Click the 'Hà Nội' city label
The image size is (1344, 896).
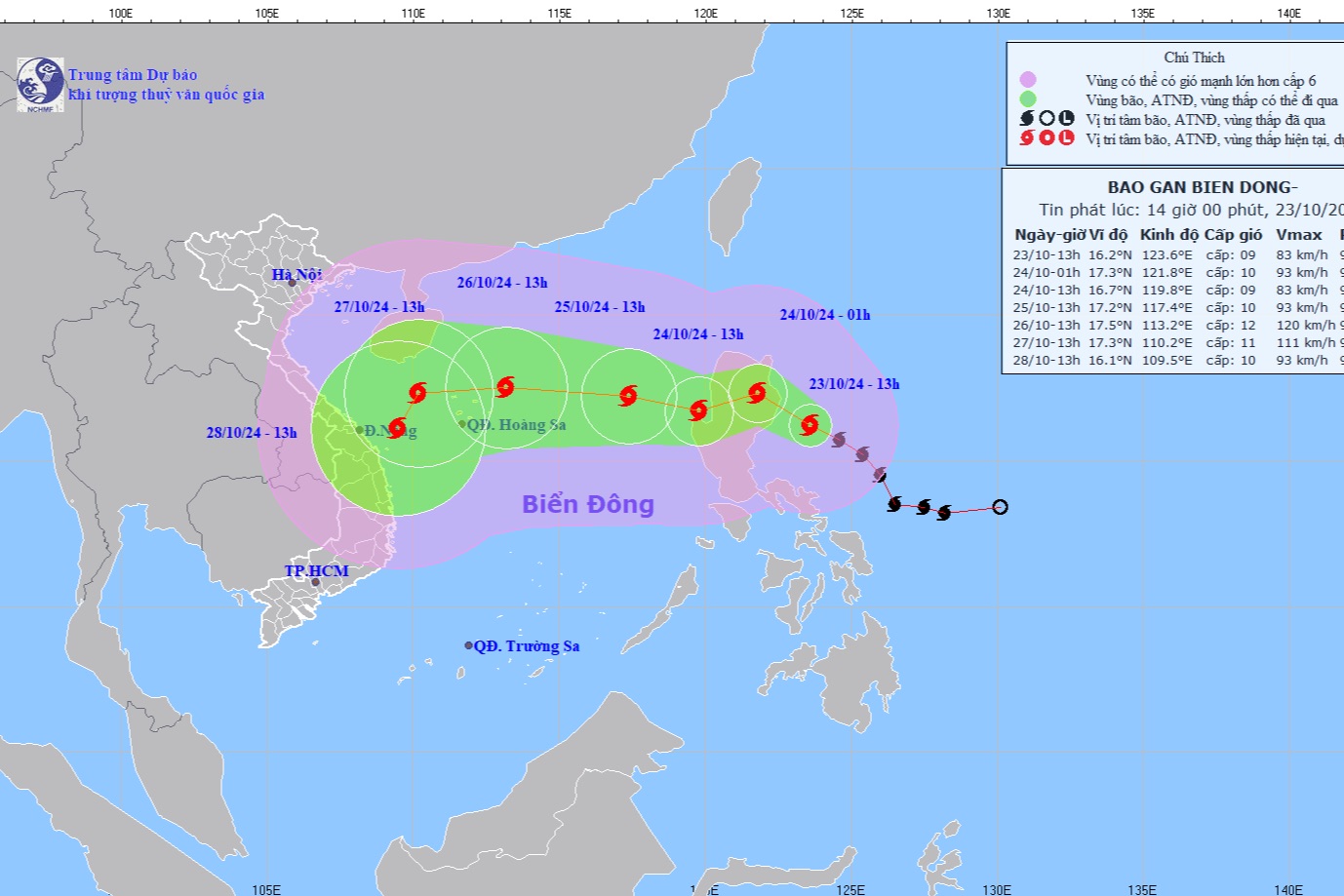[296, 275]
